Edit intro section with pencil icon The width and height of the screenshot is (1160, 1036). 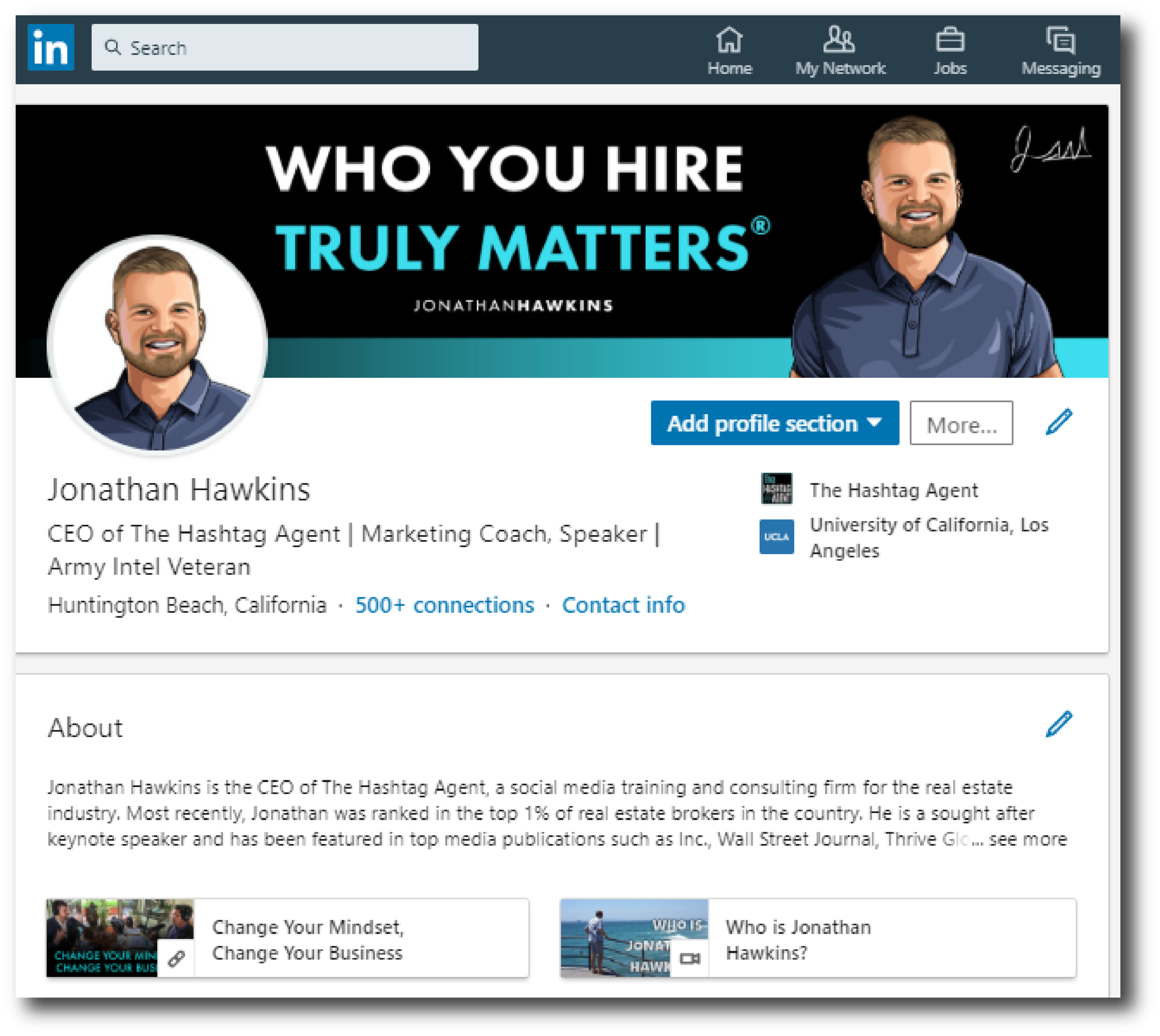(1058, 422)
